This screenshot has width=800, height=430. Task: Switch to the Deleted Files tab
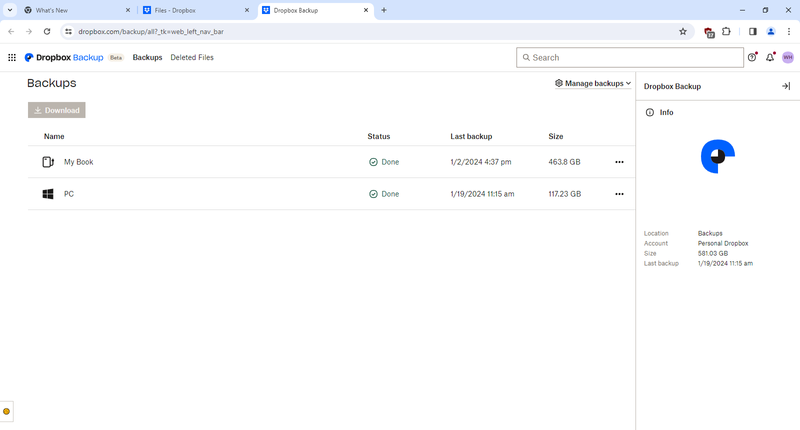pos(192,58)
